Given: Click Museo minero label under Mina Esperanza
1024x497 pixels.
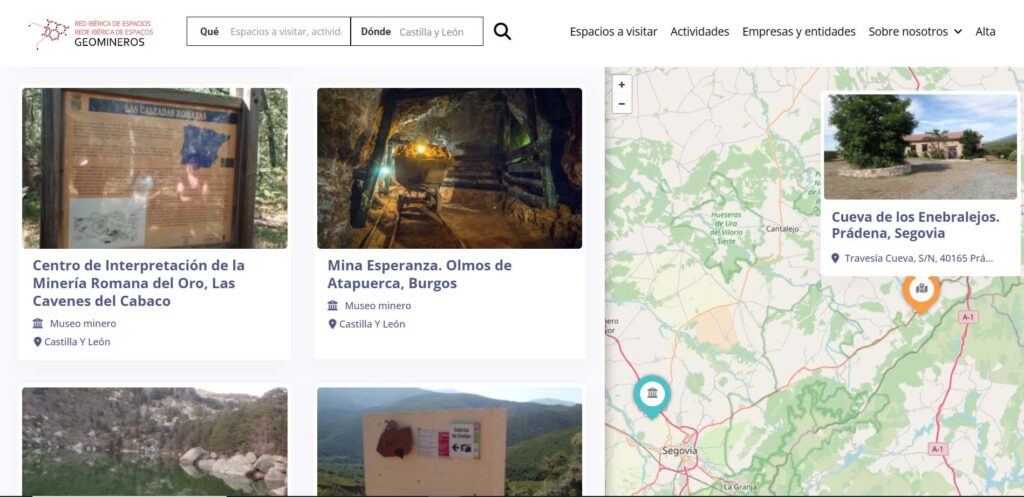Looking at the screenshot, I should tap(378, 306).
